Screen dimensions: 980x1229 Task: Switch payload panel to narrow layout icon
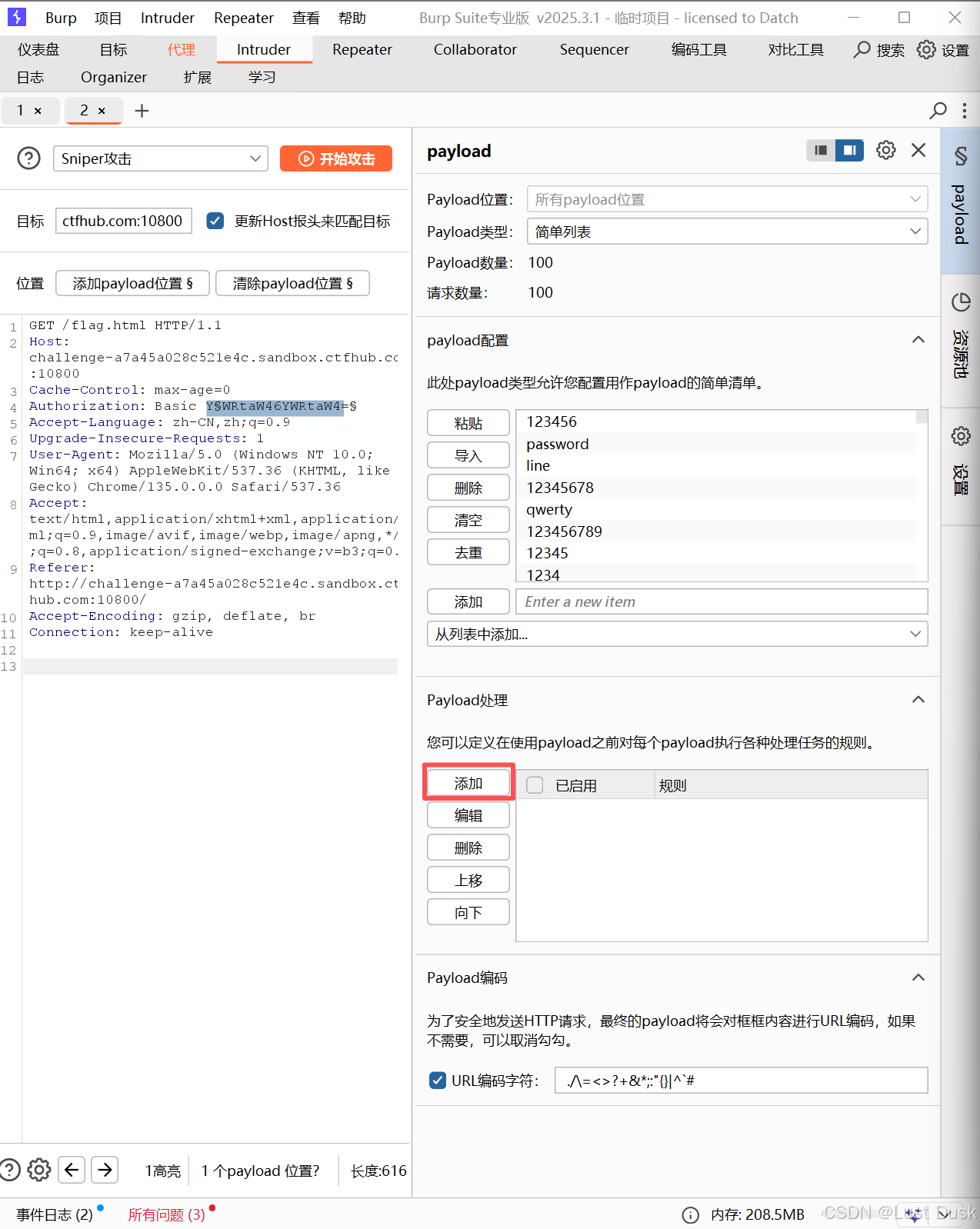821,150
